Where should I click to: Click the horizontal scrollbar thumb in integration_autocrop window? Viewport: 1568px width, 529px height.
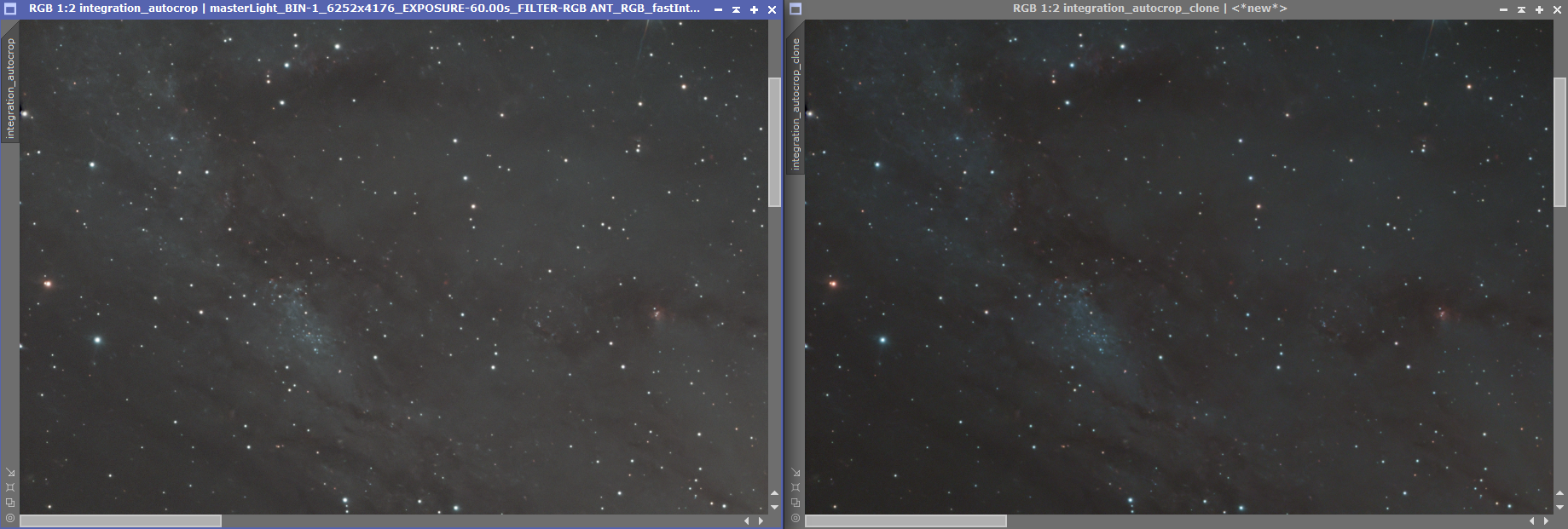[x=120, y=520]
